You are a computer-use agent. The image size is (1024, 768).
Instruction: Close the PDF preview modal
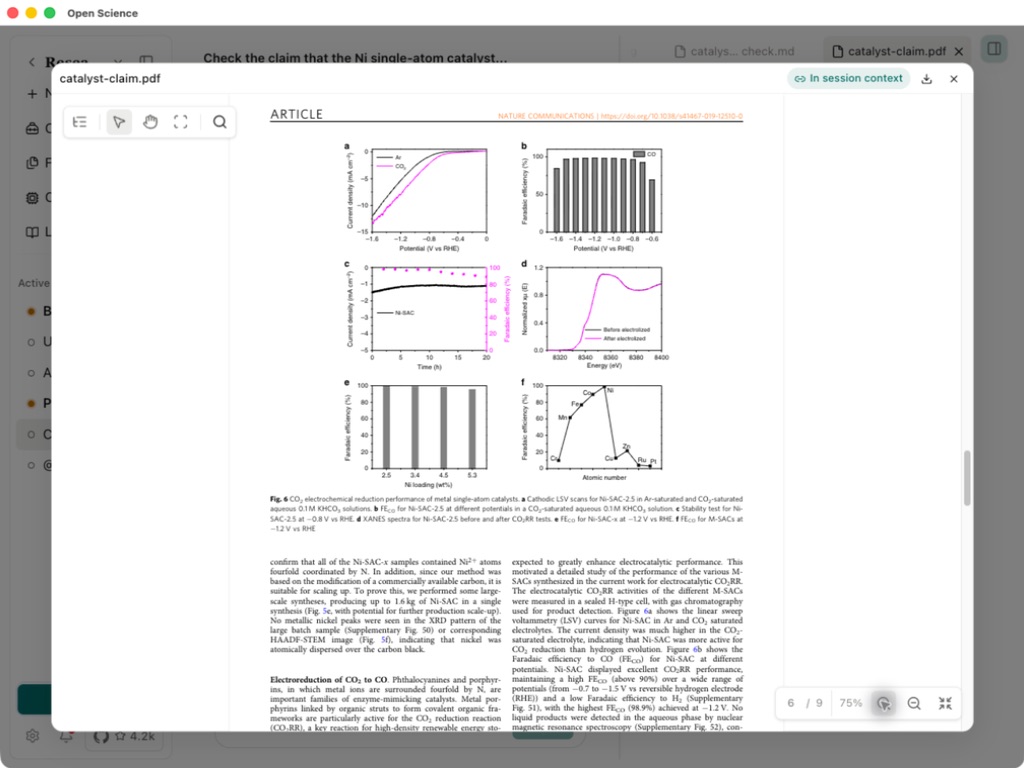tap(953, 79)
